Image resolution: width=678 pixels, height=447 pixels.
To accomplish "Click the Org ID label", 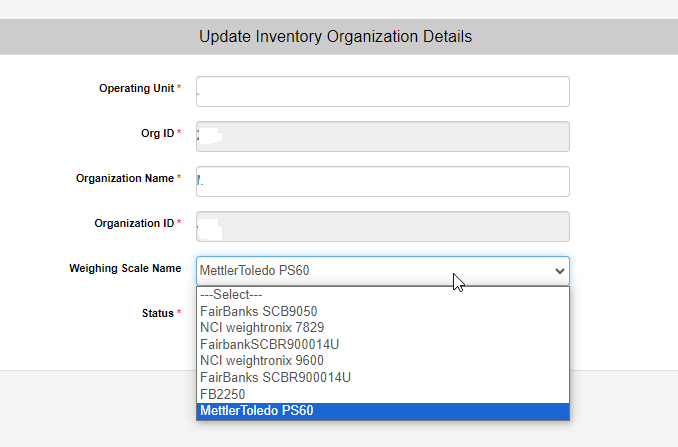I will (x=157, y=134).
